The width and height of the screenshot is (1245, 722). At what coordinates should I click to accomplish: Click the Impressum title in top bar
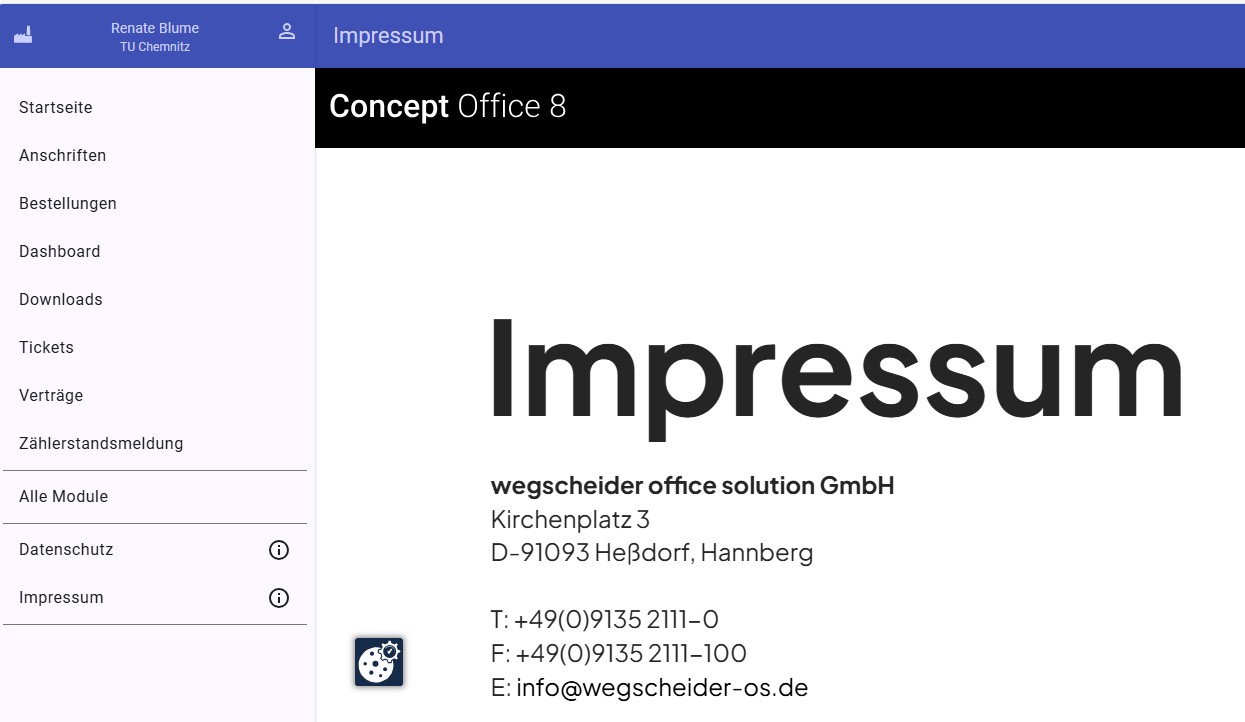tap(388, 36)
